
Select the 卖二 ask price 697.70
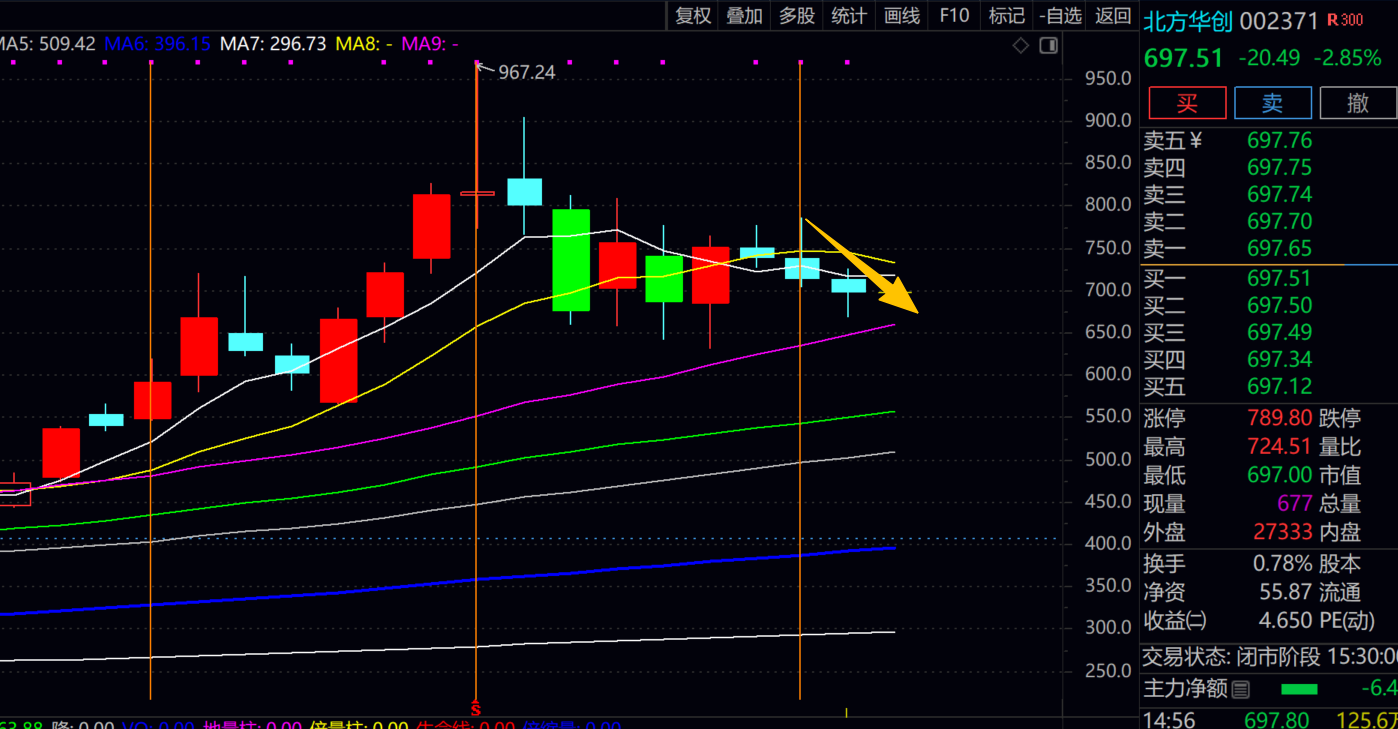[1279, 222]
